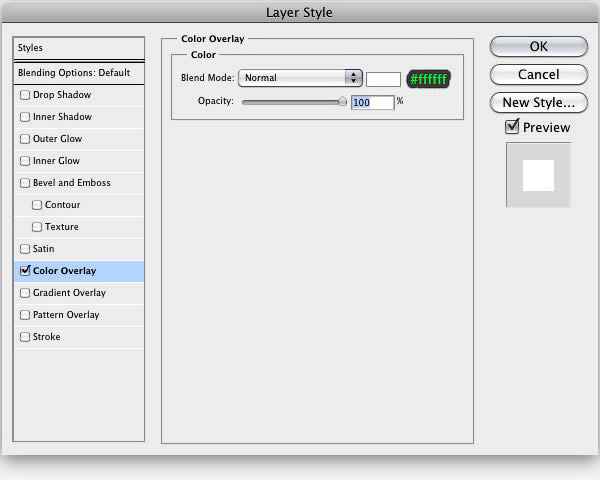600x480 pixels.
Task: Click the Contour label
Action: (62, 205)
